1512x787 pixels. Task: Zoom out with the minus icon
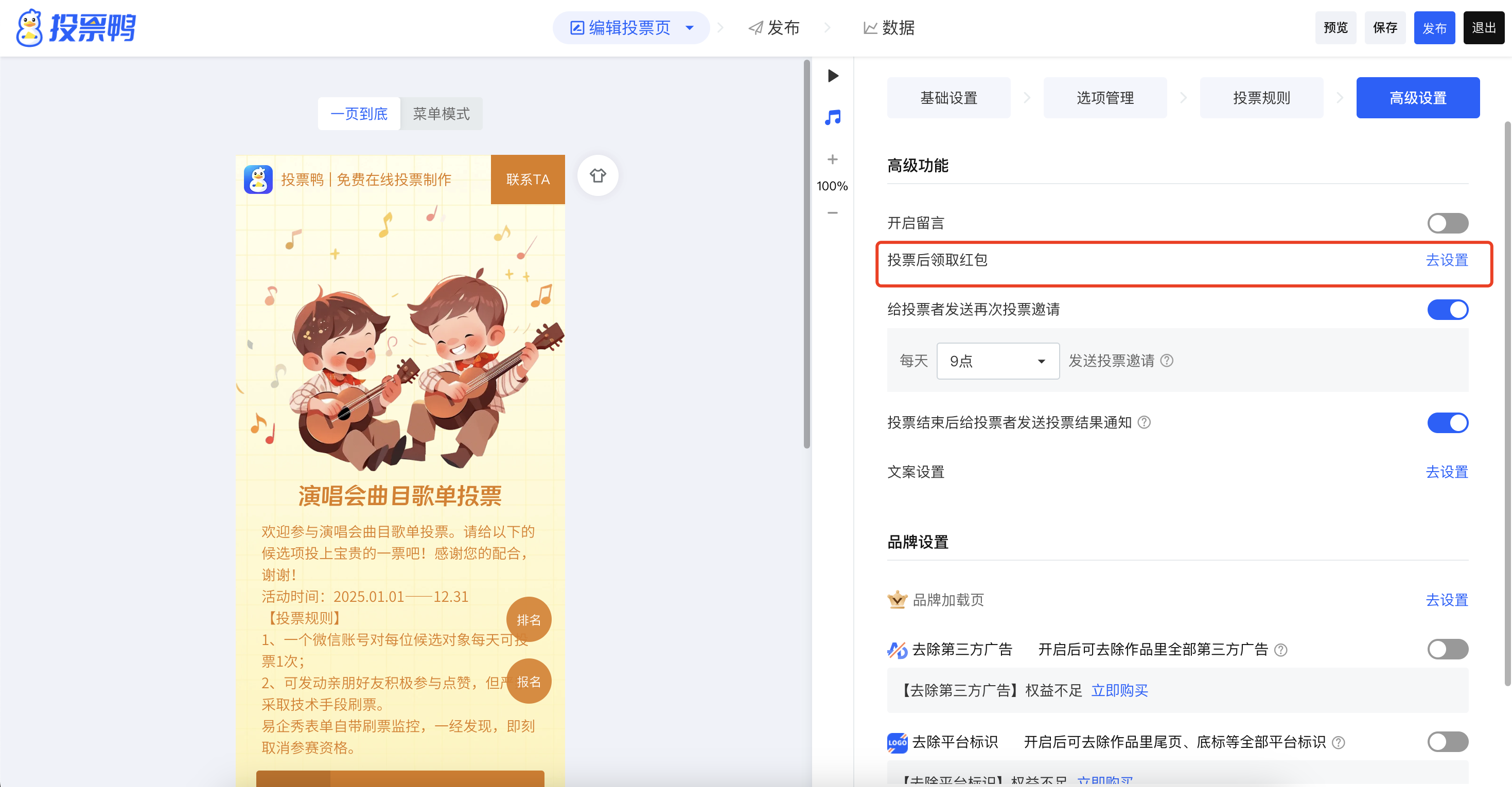coord(832,213)
